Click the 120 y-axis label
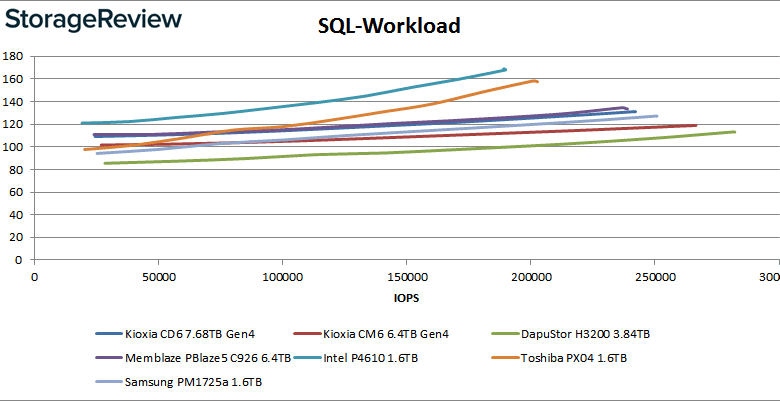The height and width of the screenshot is (401, 780). pos(12,124)
